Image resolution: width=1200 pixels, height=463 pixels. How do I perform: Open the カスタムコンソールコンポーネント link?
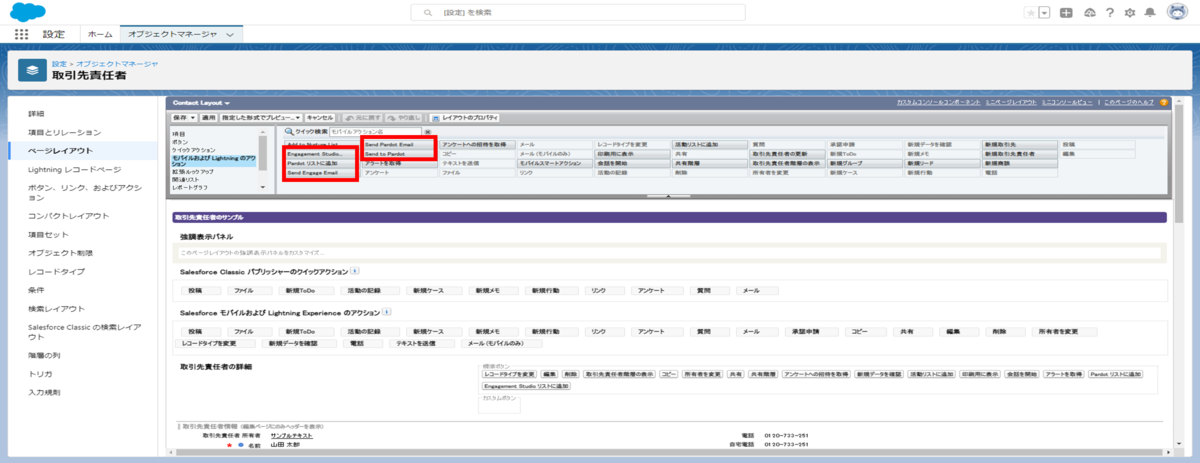[x=939, y=103]
